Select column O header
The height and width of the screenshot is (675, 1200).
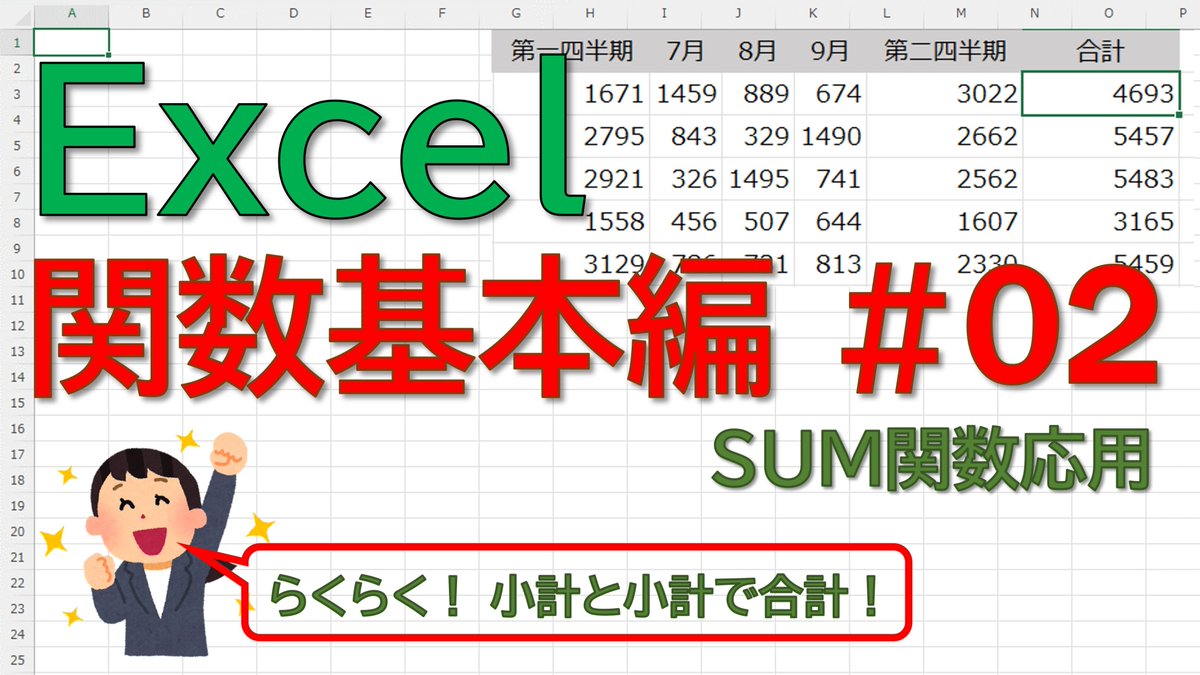1108,14
